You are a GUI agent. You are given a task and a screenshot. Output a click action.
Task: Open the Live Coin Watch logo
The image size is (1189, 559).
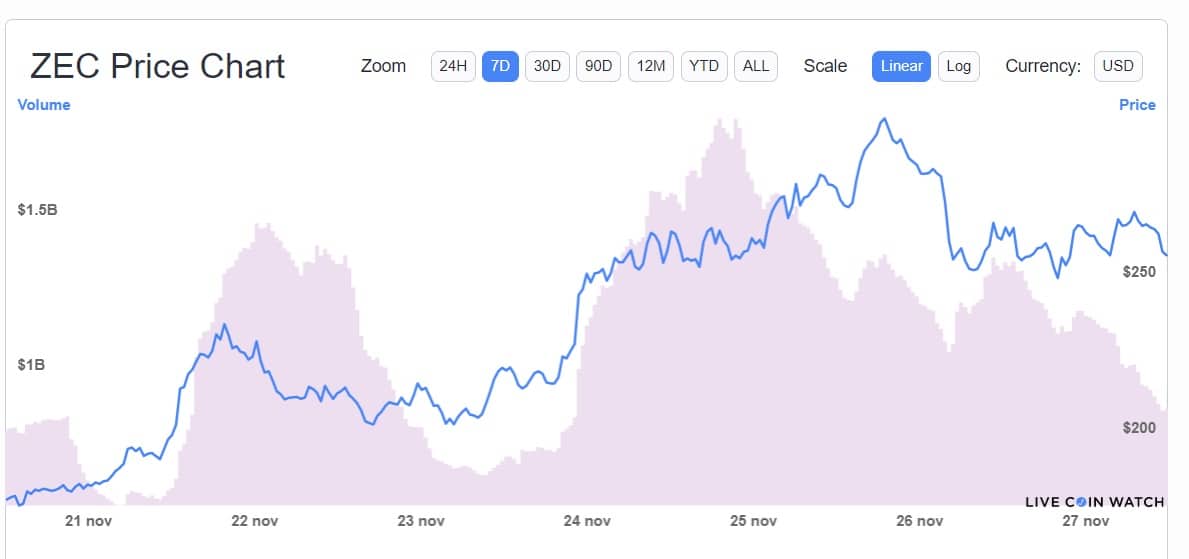click(x=1093, y=502)
